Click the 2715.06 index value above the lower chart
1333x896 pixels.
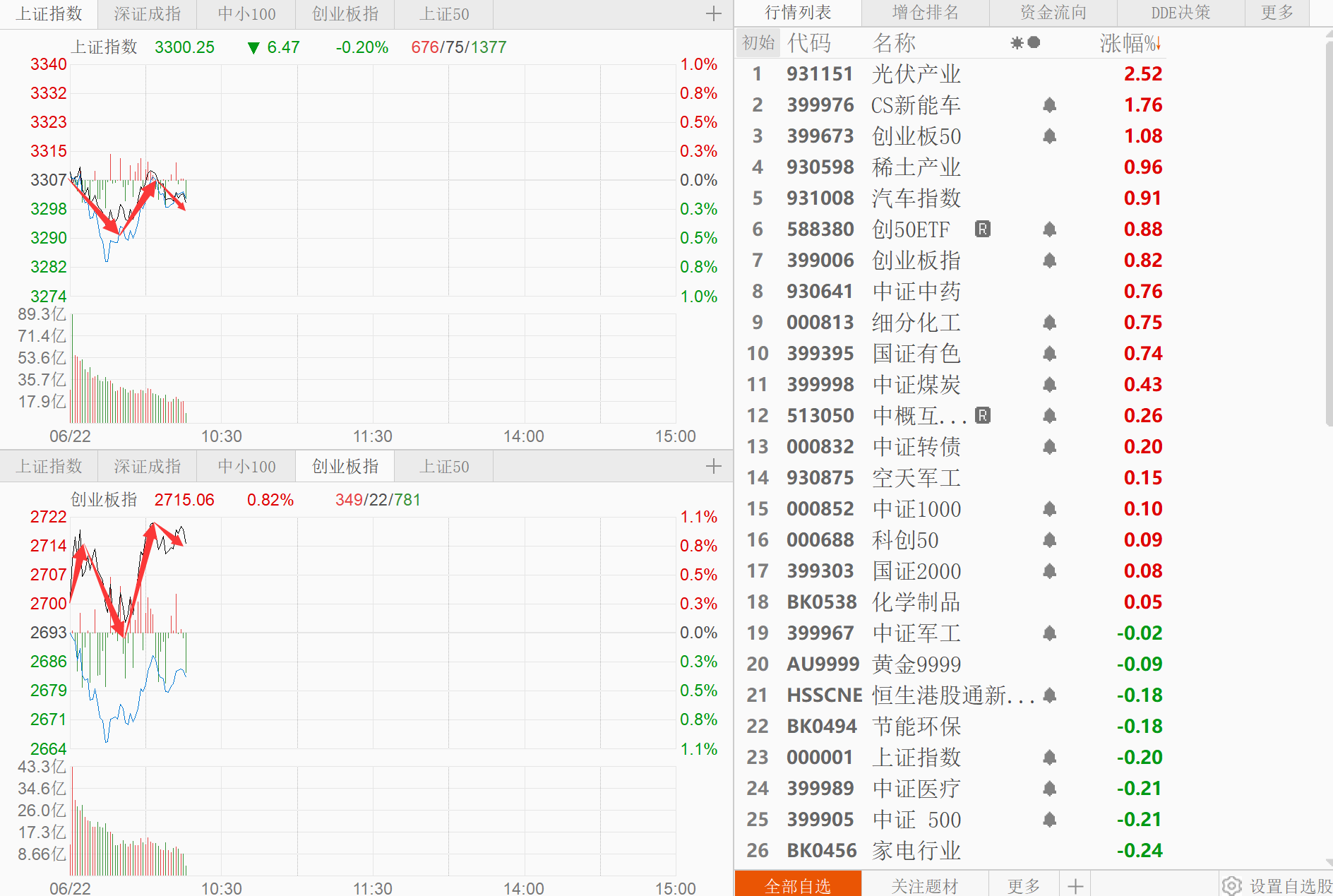pos(184,500)
